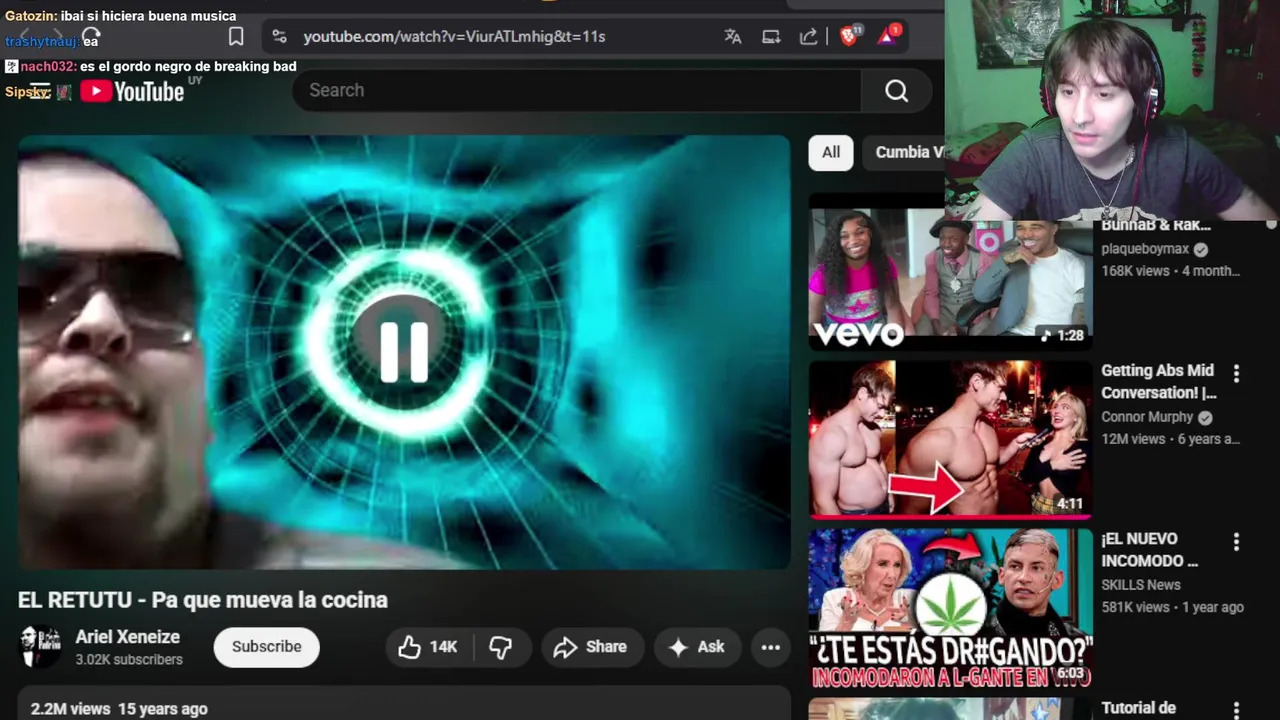Open the vevo video thumbnail
This screenshot has height=720, width=1280.
[x=950, y=272]
